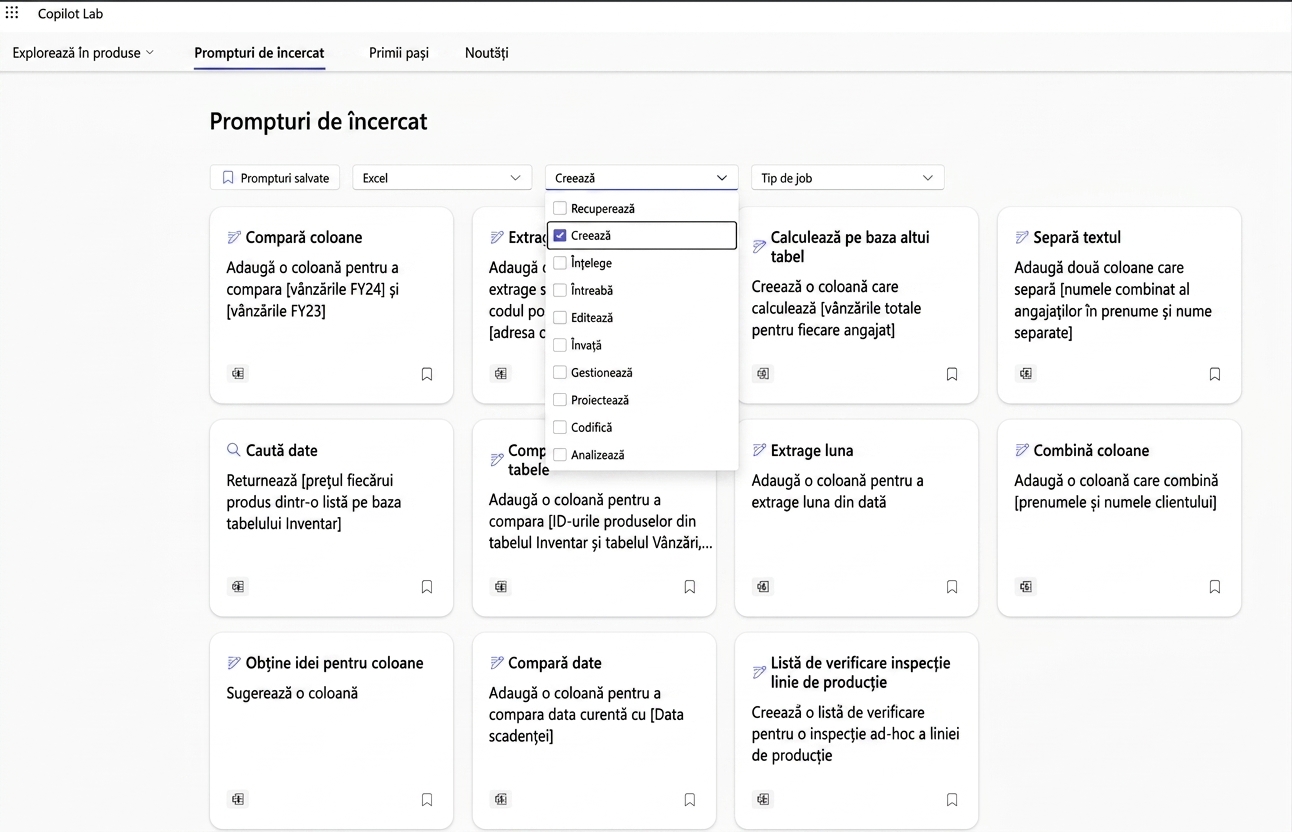Bookmark the card comparing ID-urile produselor
The image size is (1292, 832).
(x=690, y=587)
